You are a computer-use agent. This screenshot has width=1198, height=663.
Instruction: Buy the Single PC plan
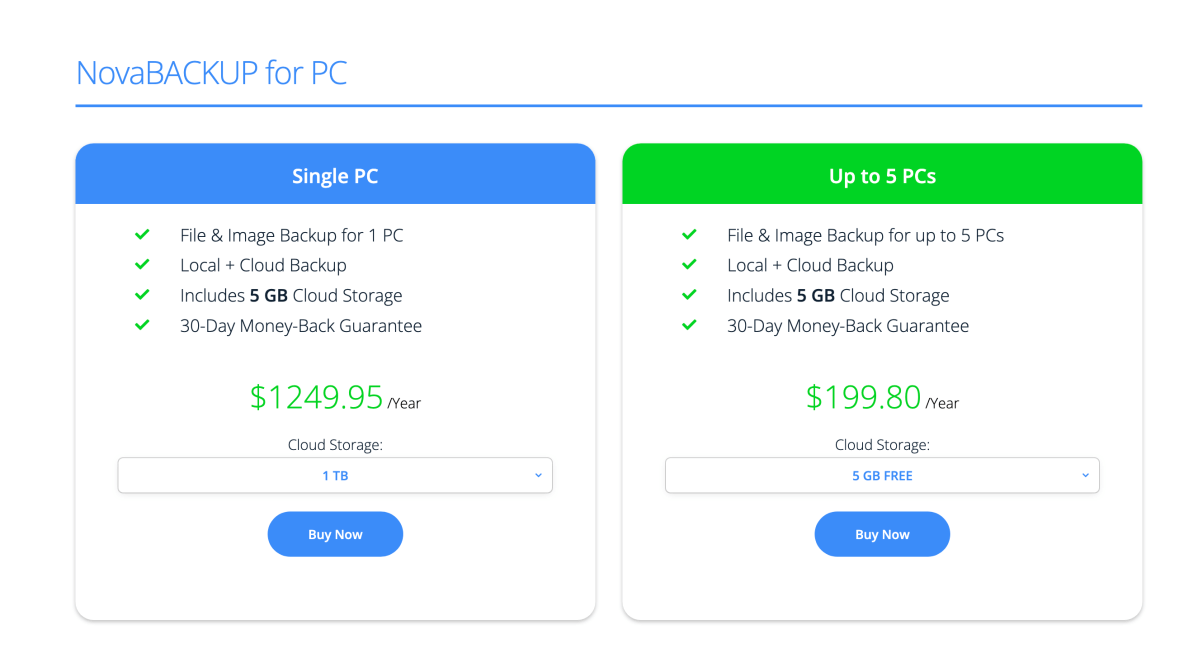tap(335, 534)
